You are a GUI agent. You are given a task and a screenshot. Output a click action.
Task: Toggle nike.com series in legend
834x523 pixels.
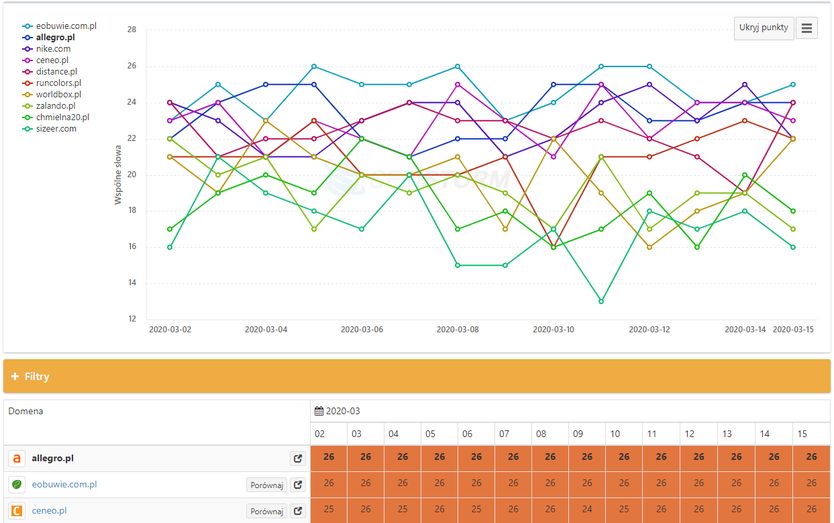[46, 48]
